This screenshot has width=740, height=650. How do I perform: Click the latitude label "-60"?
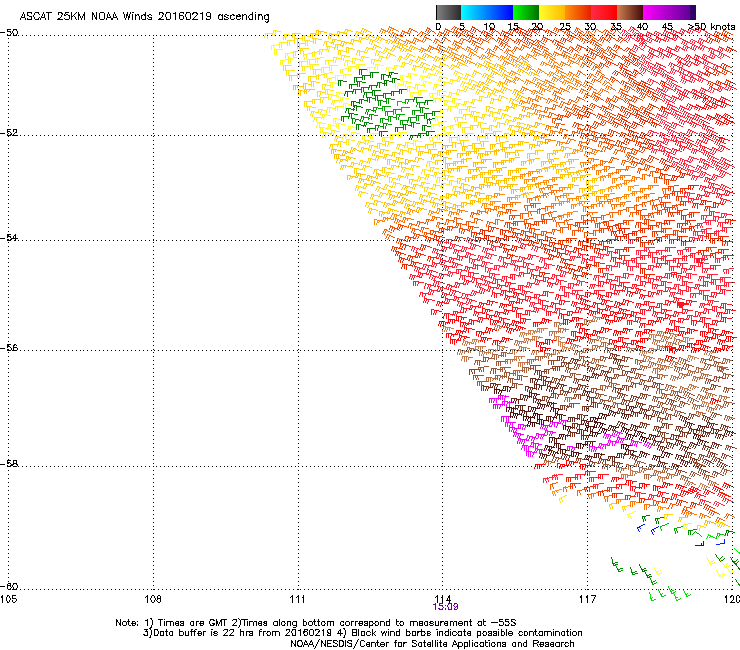pos(9,586)
